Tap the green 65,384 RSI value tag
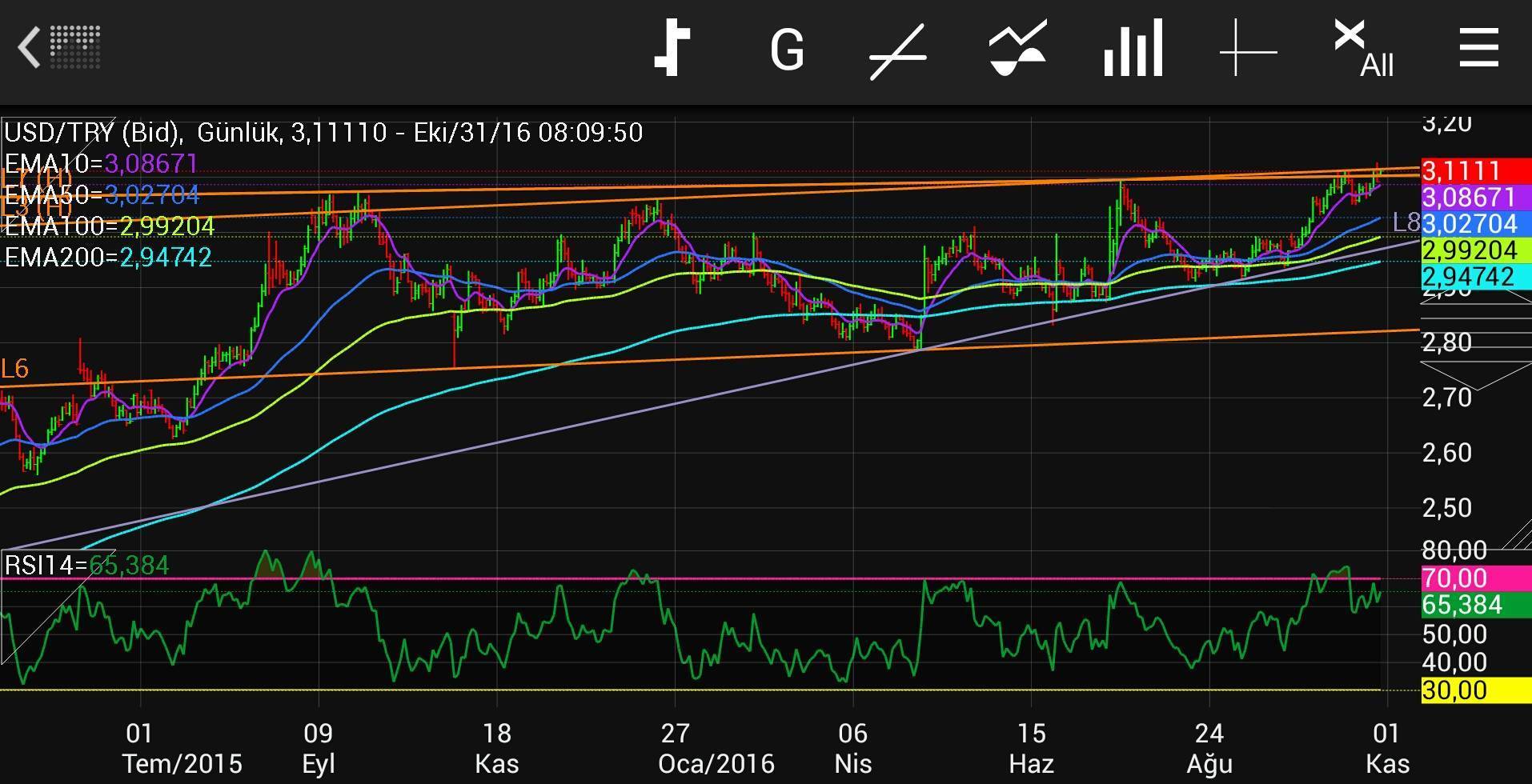Image resolution: width=1532 pixels, height=784 pixels. (x=1474, y=605)
